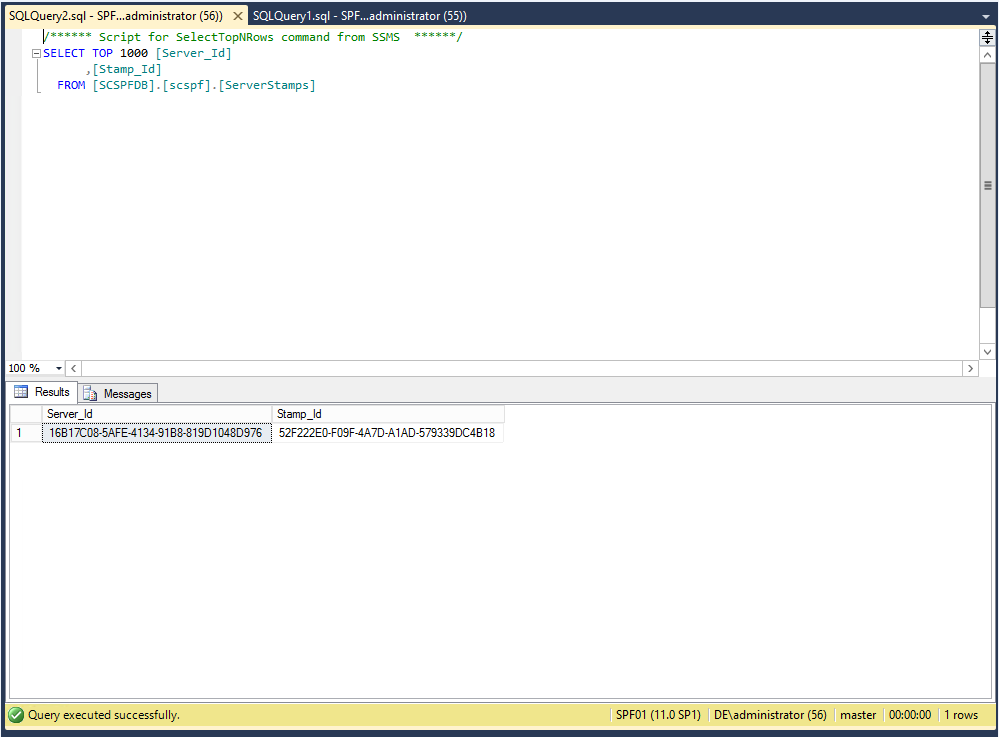999x737 pixels.
Task: Click the editor scroll up arrow
Action: pyautogui.click(x=987, y=56)
